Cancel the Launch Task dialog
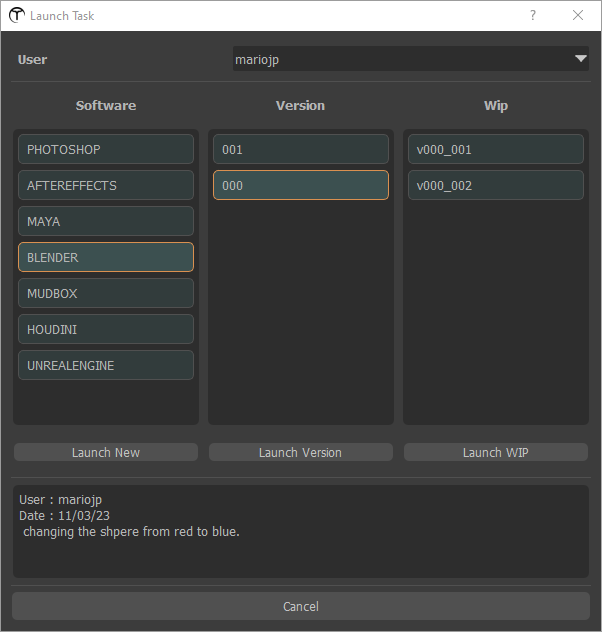 click(x=300, y=606)
